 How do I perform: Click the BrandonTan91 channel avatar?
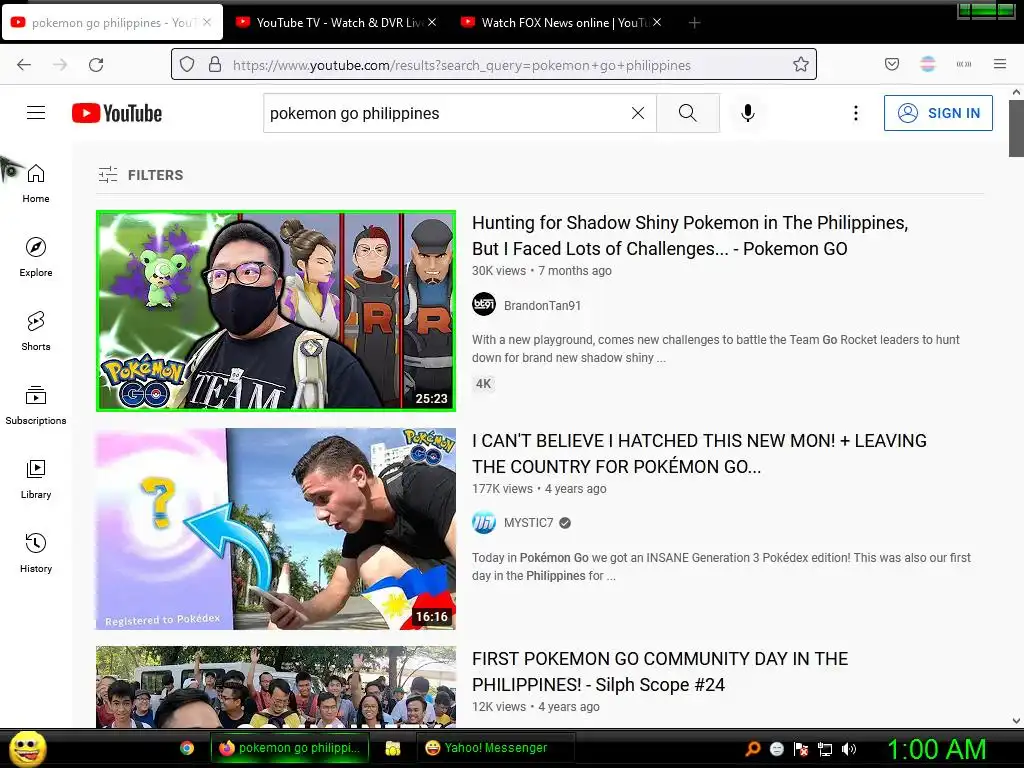(484, 304)
